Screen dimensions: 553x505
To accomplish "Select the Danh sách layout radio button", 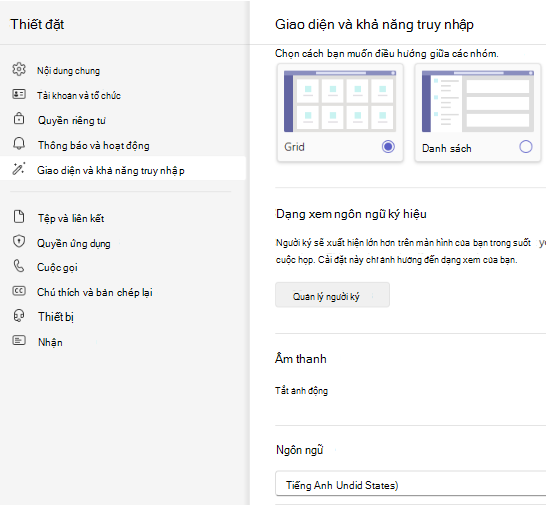I will (525, 146).
